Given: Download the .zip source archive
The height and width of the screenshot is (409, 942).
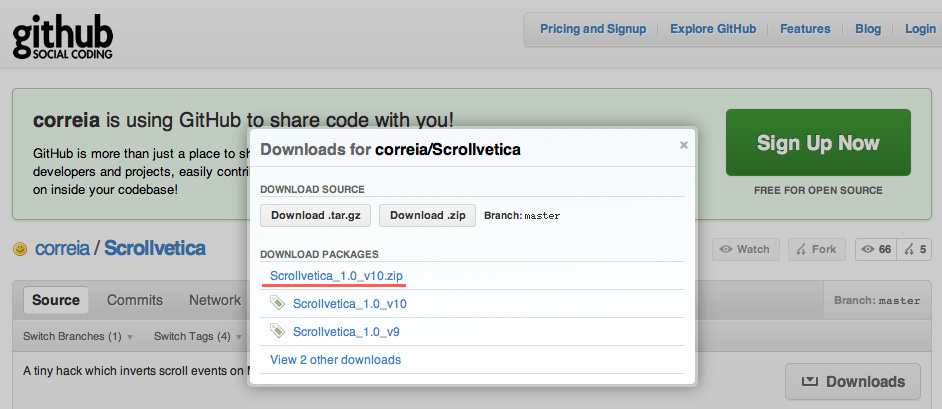Looking at the screenshot, I should point(427,216).
